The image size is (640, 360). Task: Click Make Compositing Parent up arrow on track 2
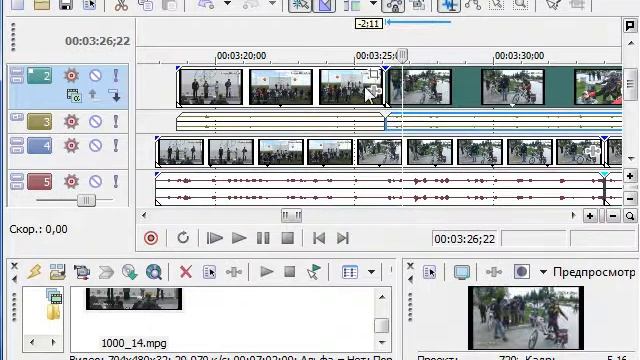coord(94,96)
